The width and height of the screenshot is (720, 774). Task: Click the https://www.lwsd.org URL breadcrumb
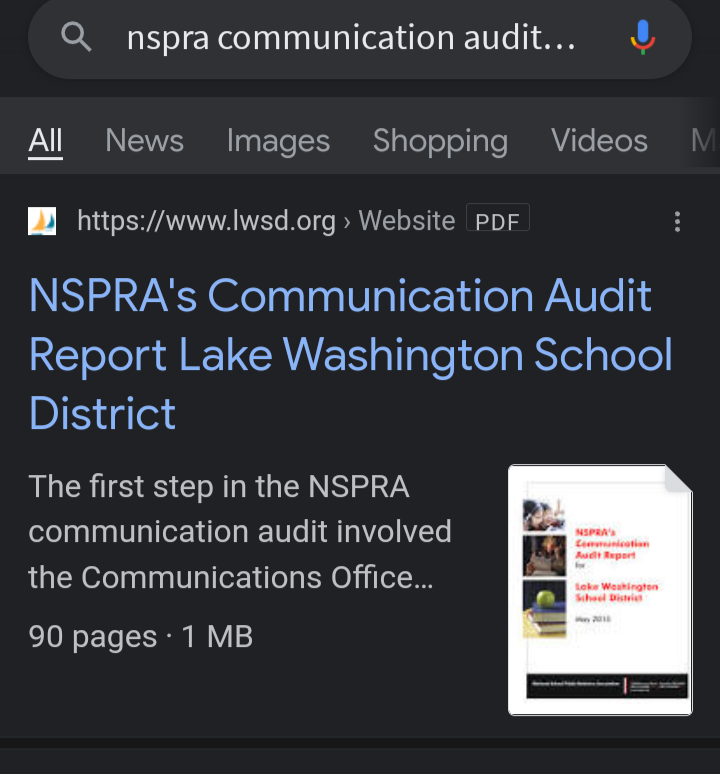coord(266,221)
